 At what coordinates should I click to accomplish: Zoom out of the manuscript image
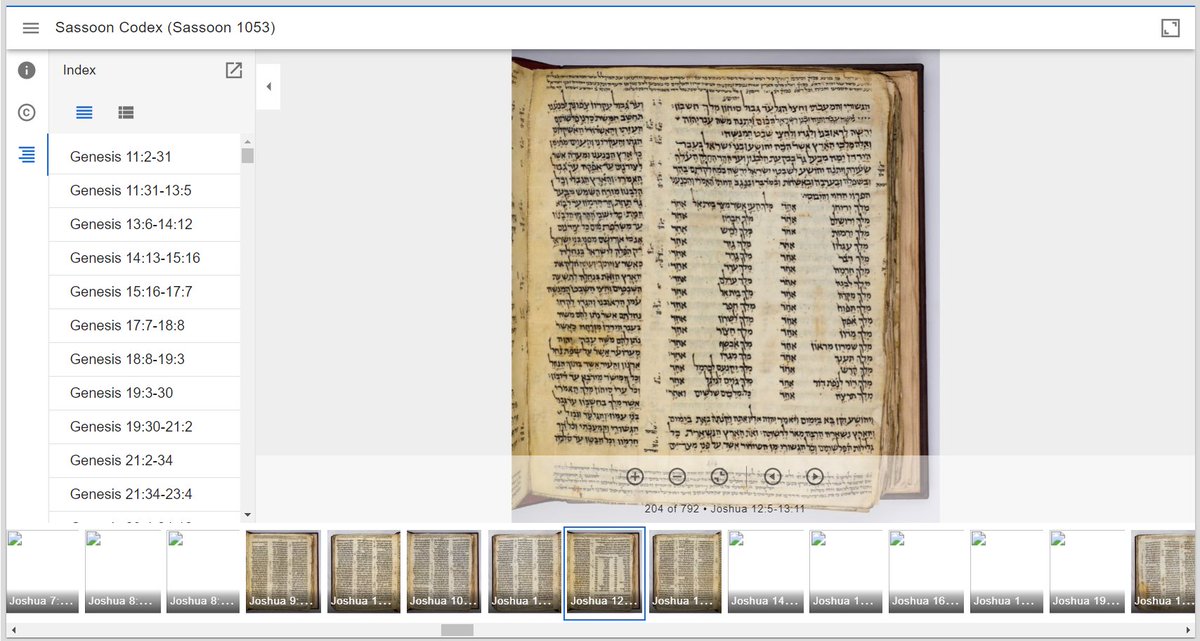click(677, 476)
